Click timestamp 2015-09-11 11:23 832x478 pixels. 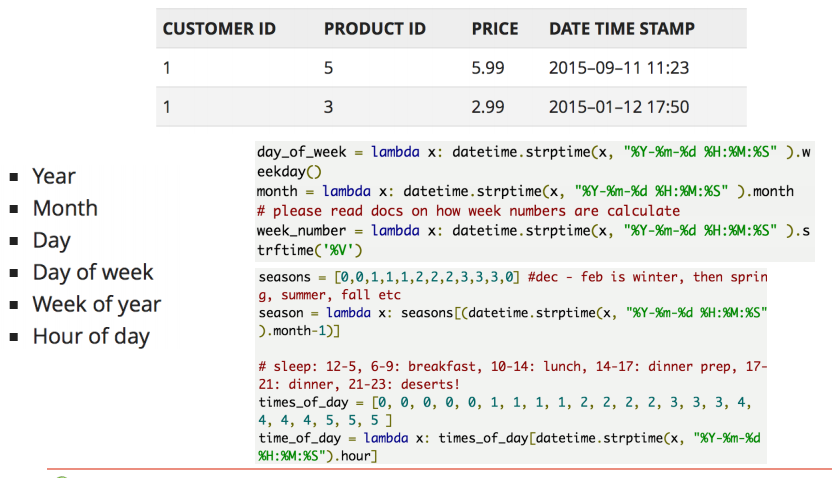coord(619,68)
